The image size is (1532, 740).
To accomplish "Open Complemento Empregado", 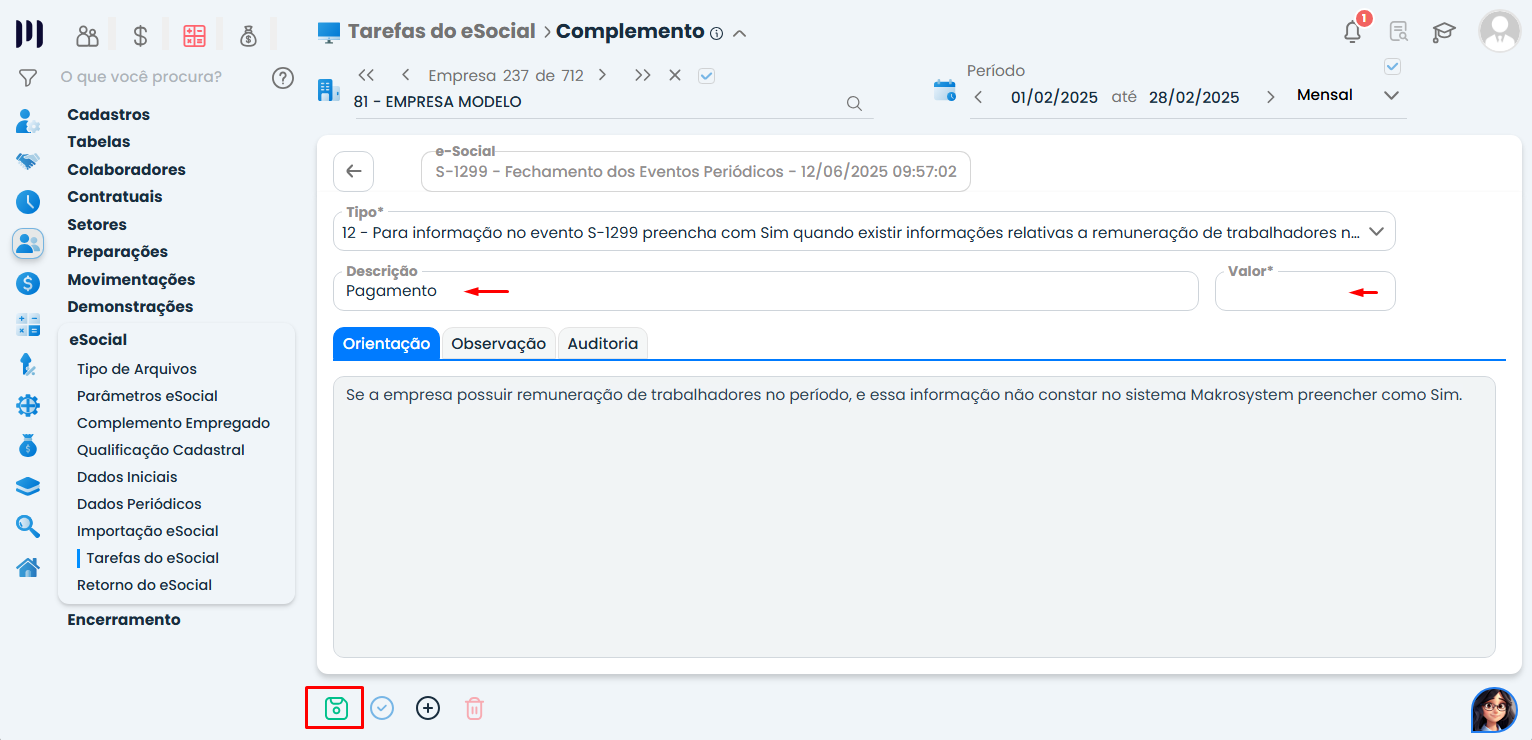I will point(173,423).
